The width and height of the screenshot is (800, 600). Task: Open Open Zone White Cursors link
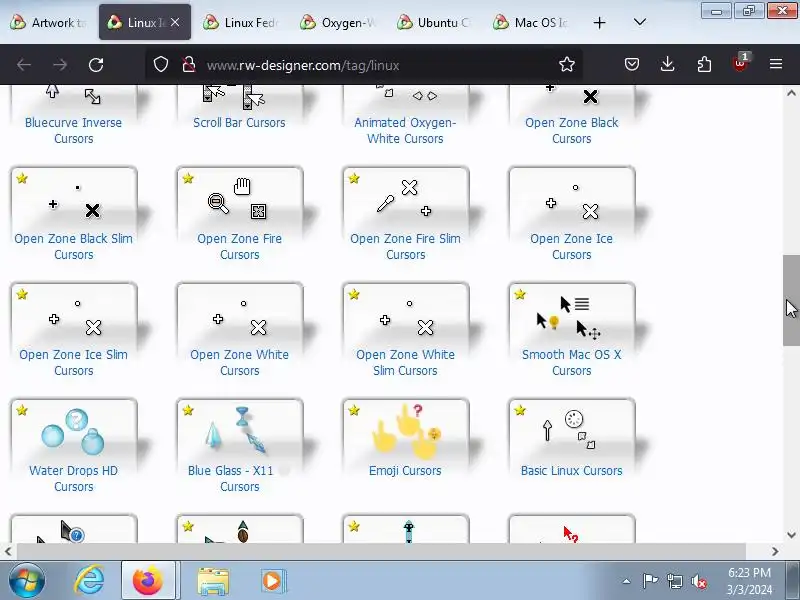(x=239, y=362)
